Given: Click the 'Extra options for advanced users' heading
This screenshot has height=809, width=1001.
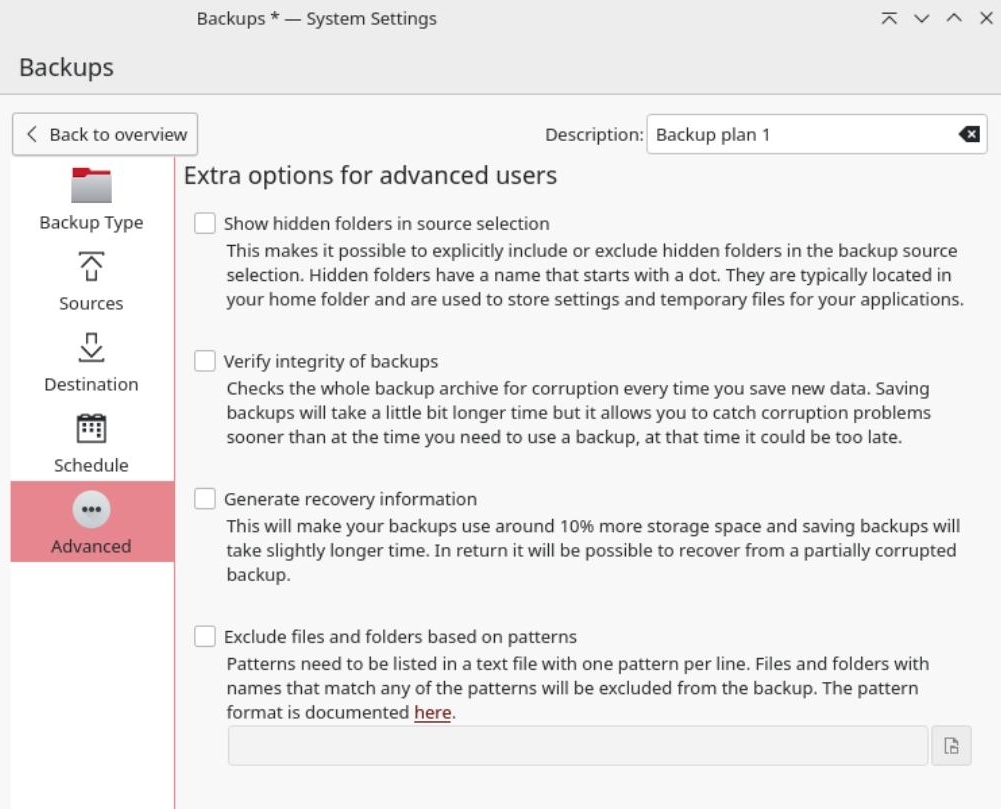Looking at the screenshot, I should 370,176.
